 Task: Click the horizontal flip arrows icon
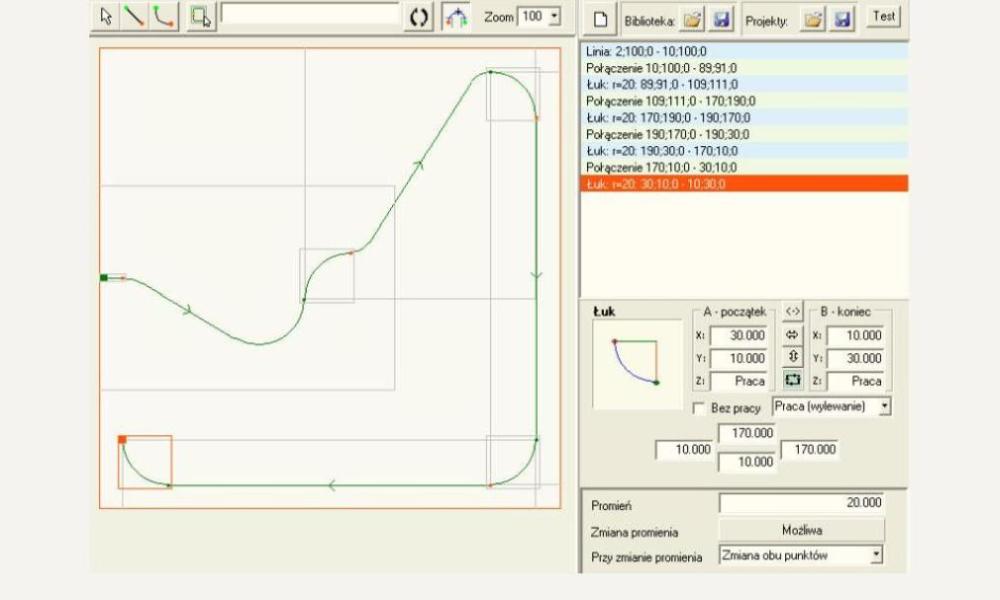click(x=793, y=335)
